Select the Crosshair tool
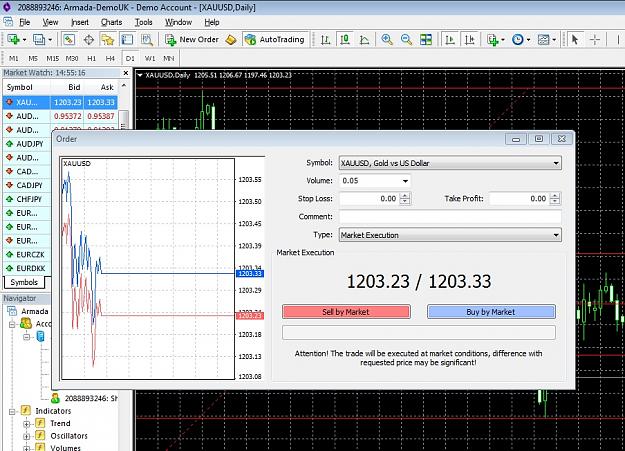 (595, 39)
